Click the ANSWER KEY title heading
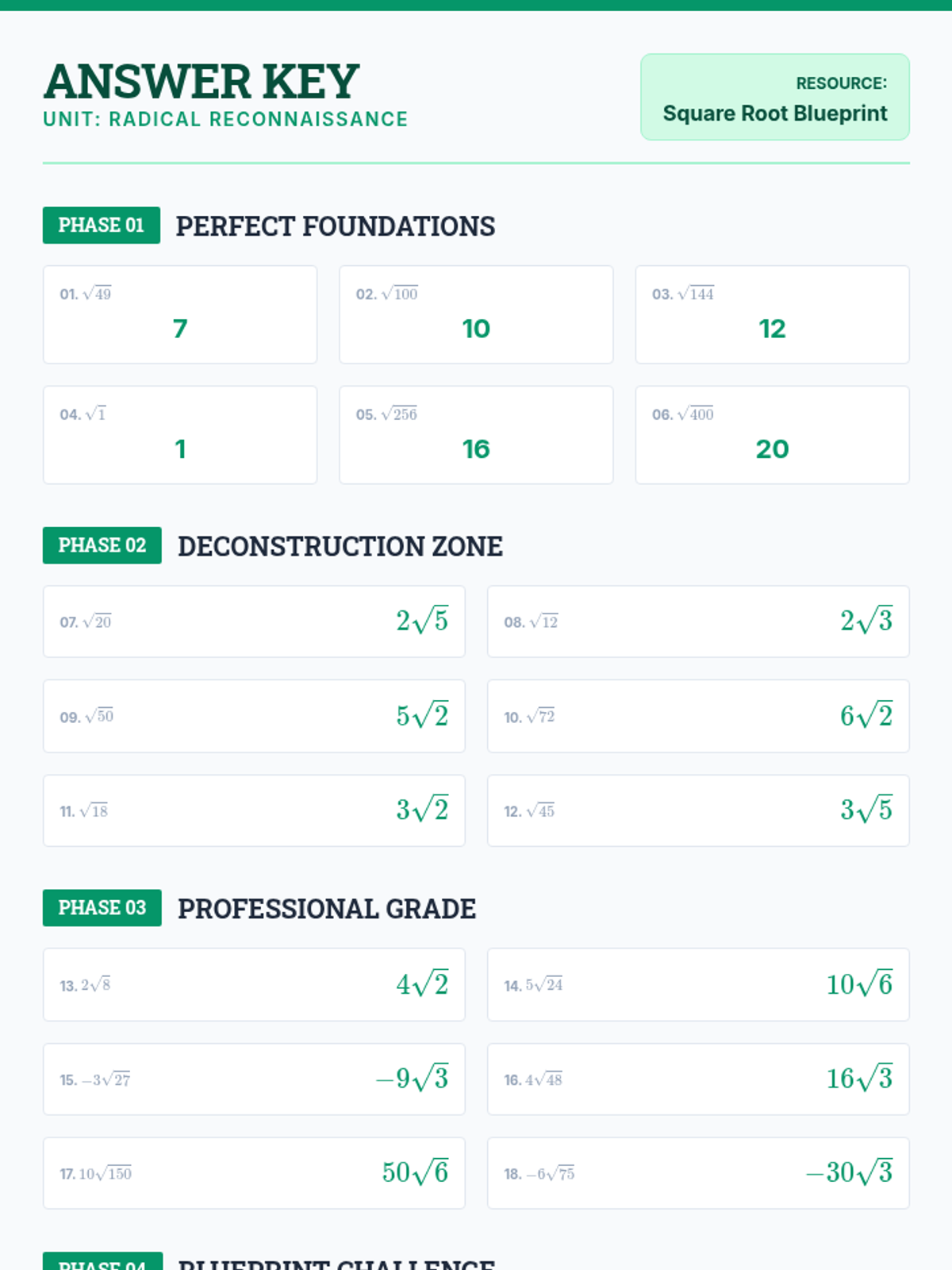952x1270 pixels. pyautogui.click(x=202, y=81)
